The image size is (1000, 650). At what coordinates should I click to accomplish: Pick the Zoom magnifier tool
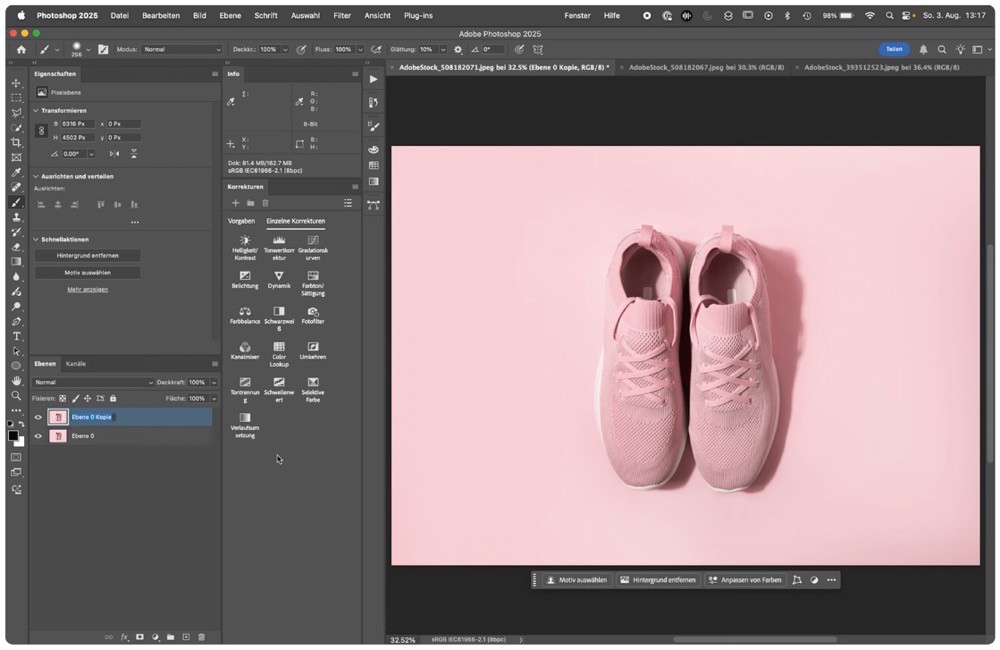tap(16, 396)
